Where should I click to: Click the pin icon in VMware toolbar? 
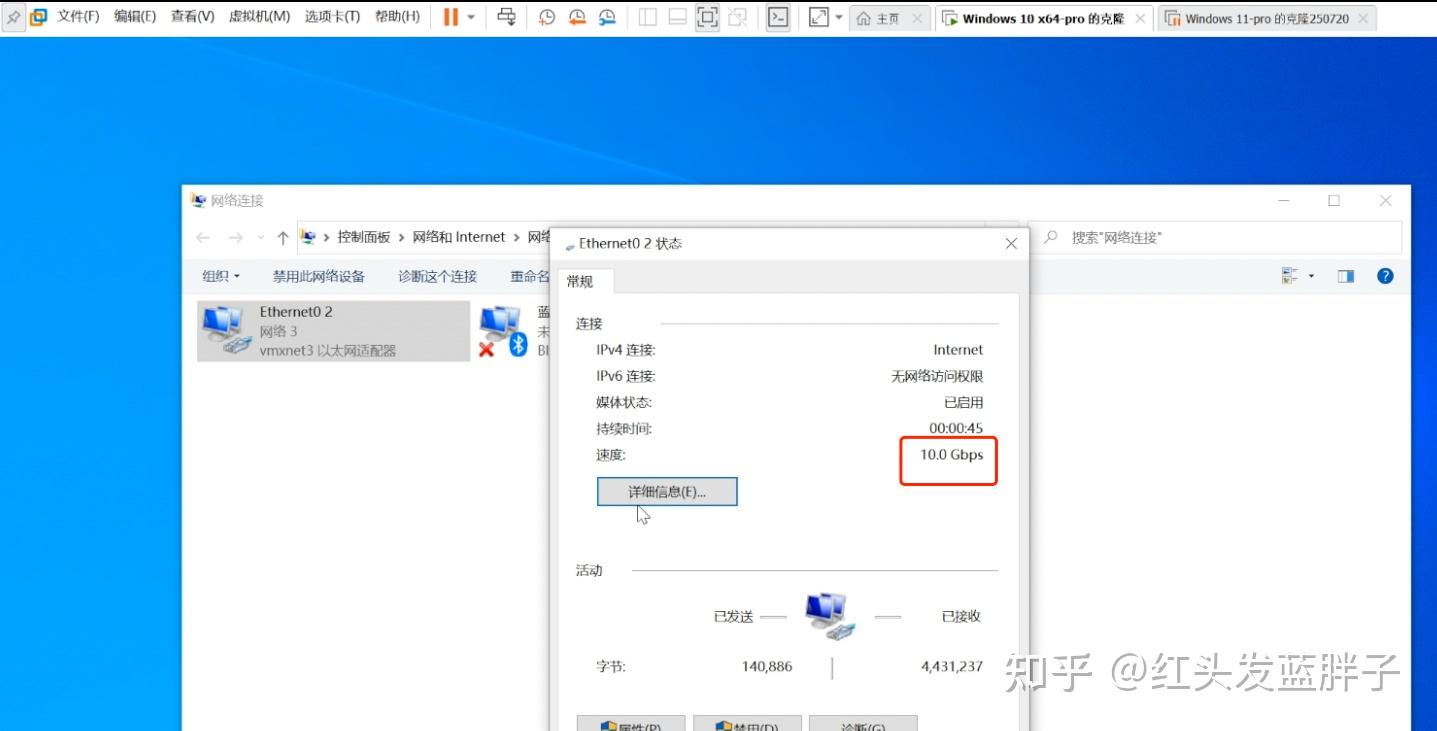tap(13, 17)
